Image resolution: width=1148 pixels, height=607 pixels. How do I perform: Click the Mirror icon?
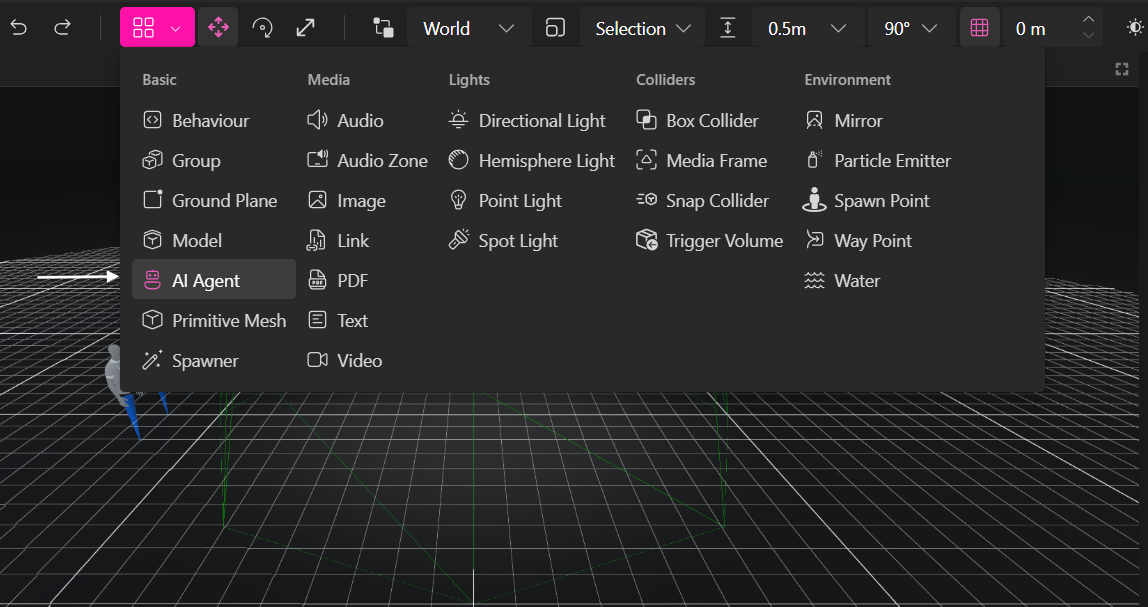pos(814,120)
